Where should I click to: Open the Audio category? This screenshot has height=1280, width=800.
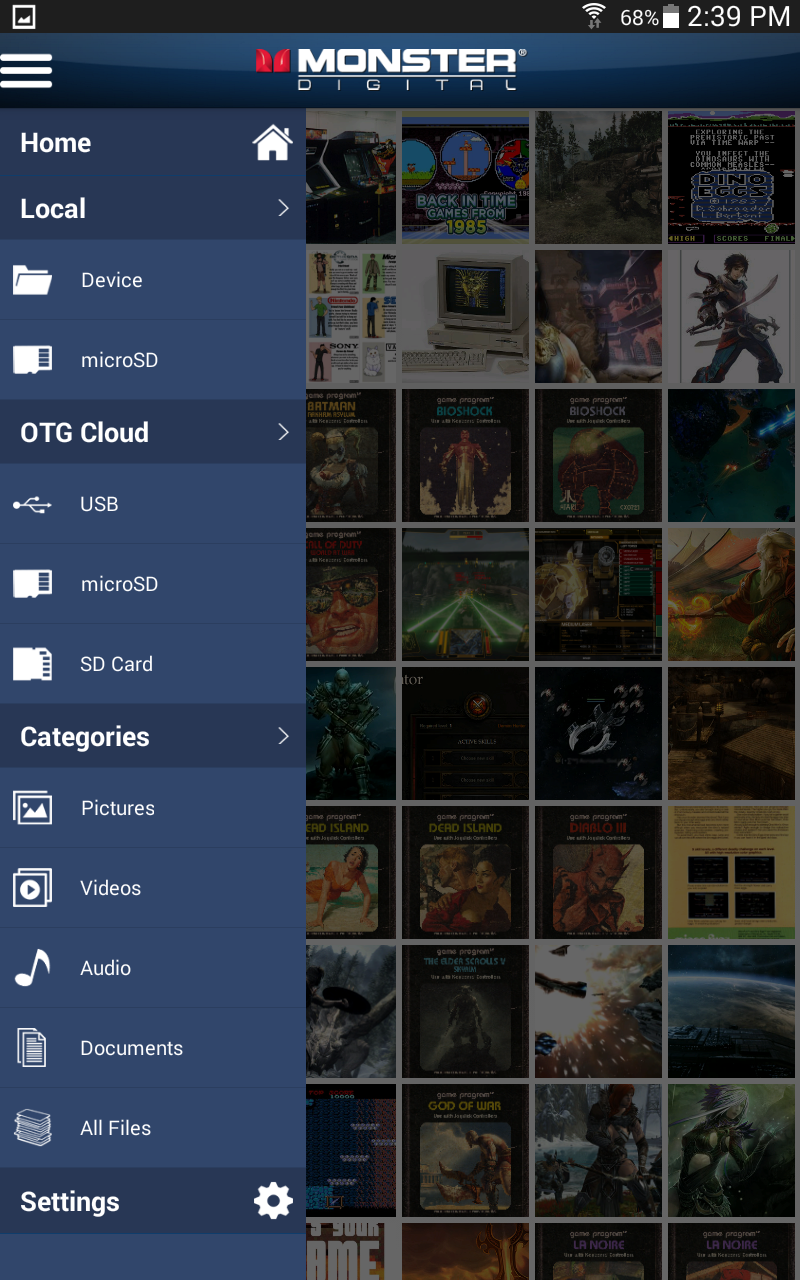pos(153,968)
